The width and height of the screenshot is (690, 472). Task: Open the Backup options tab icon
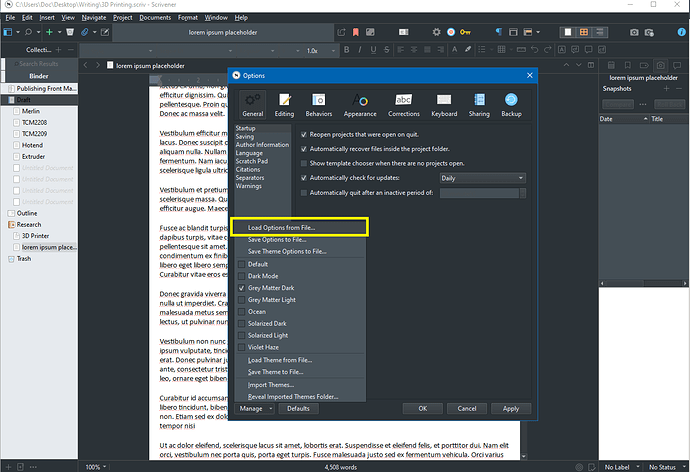(511, 99)
